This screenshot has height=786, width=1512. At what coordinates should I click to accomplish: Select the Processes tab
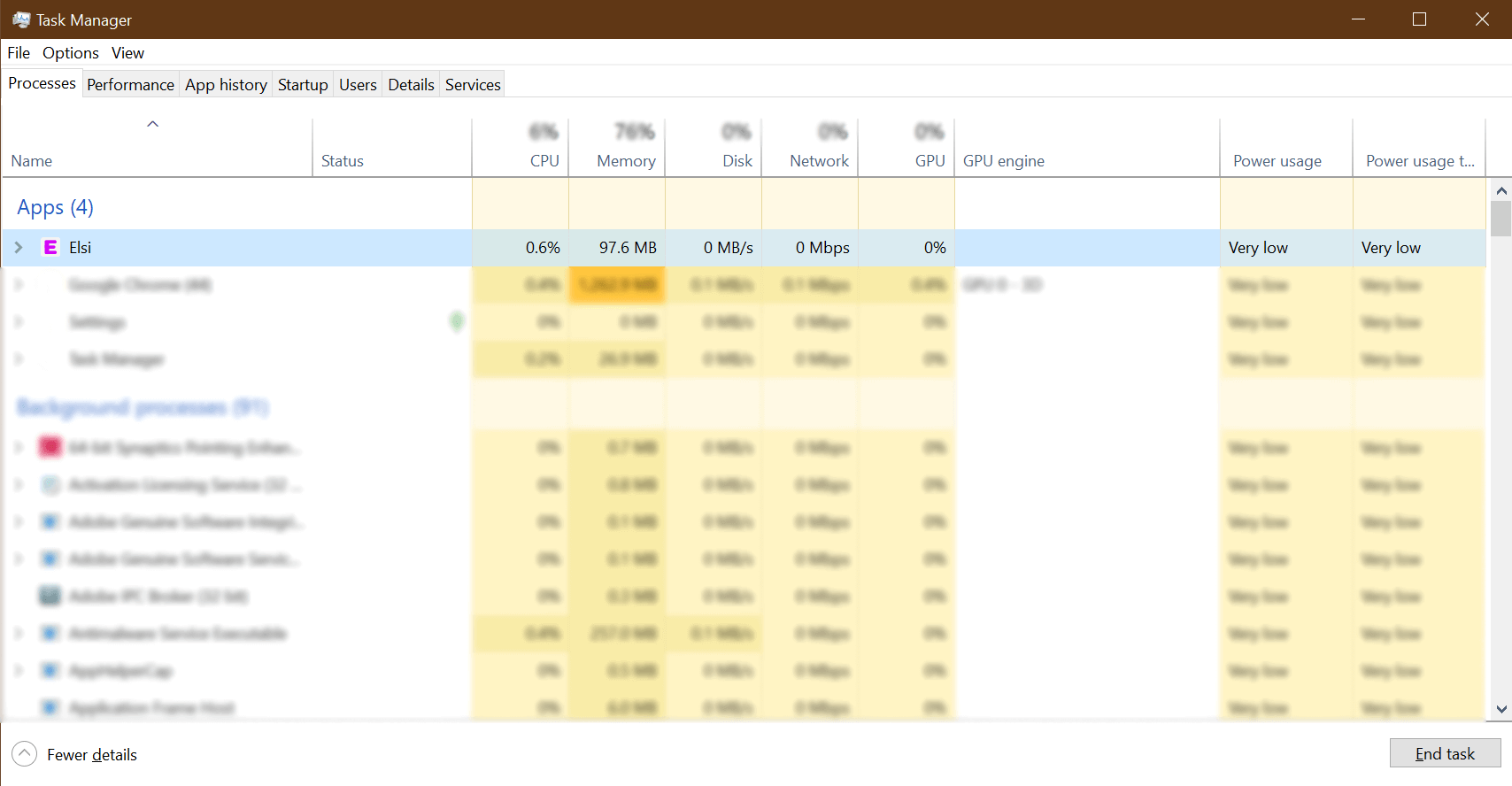point(42,83)
